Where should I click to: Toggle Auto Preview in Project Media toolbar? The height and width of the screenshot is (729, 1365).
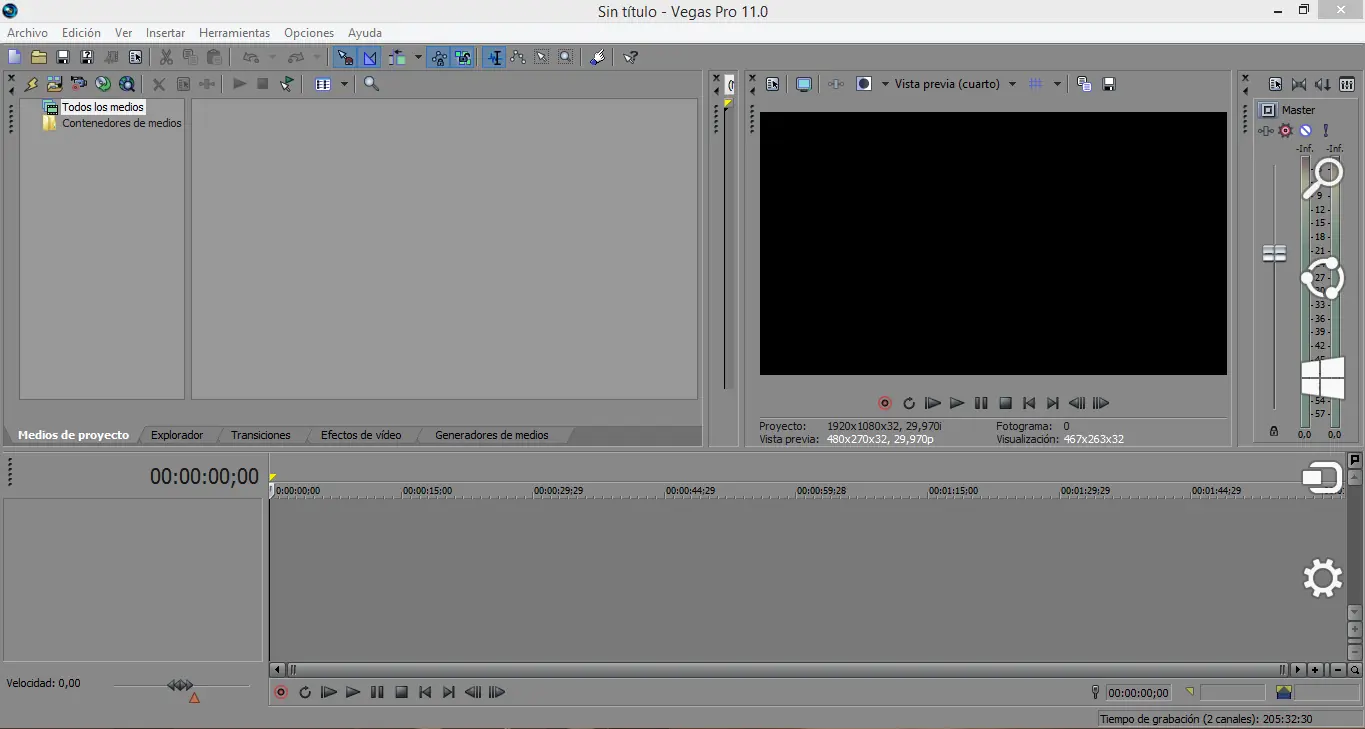(x=287, y=84)
